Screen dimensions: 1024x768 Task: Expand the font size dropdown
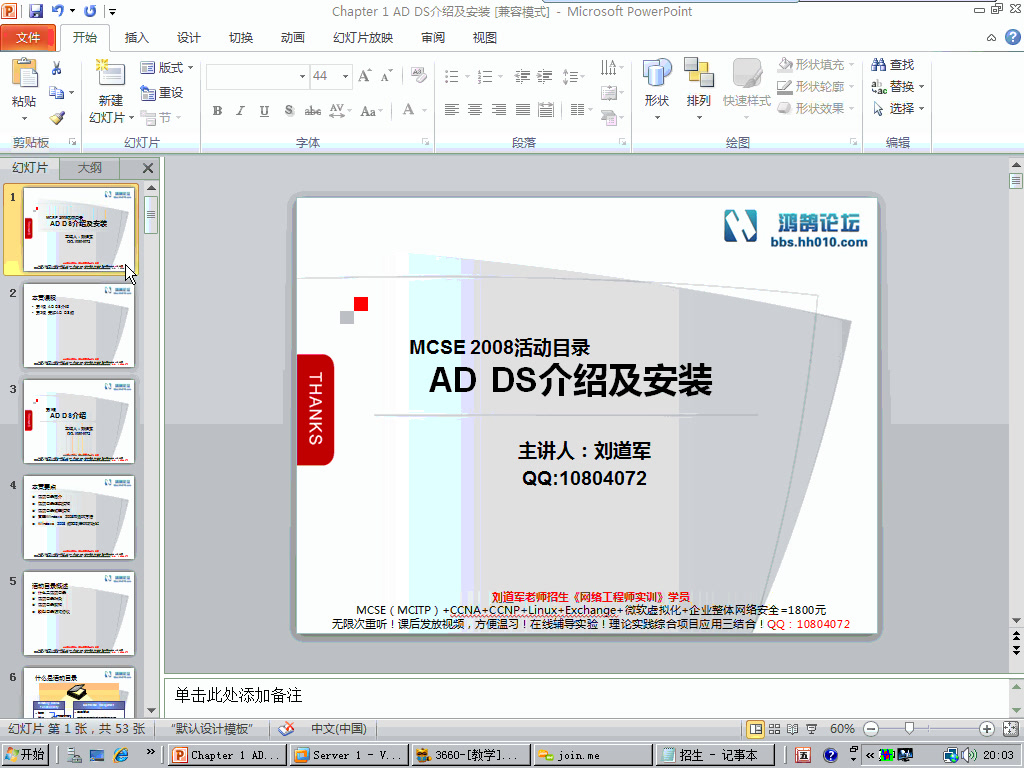pos(345,76)
